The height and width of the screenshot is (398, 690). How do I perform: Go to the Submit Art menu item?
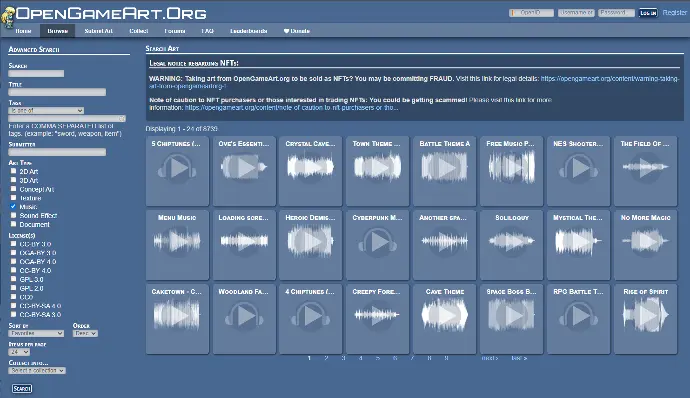coord(99,31)
